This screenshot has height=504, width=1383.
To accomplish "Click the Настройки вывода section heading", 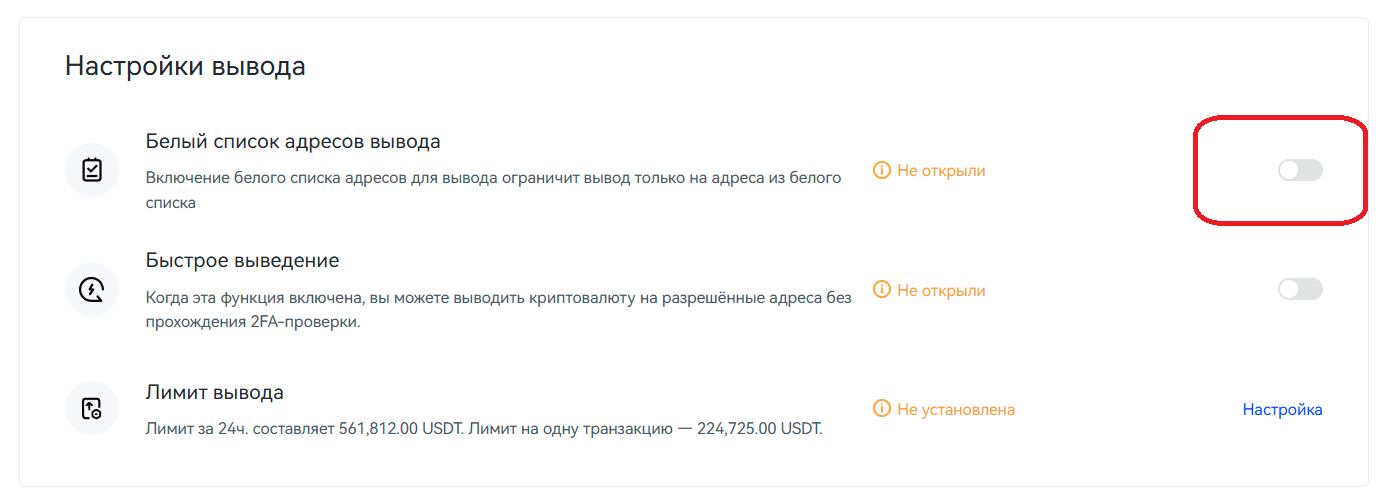I will point(185,67).
